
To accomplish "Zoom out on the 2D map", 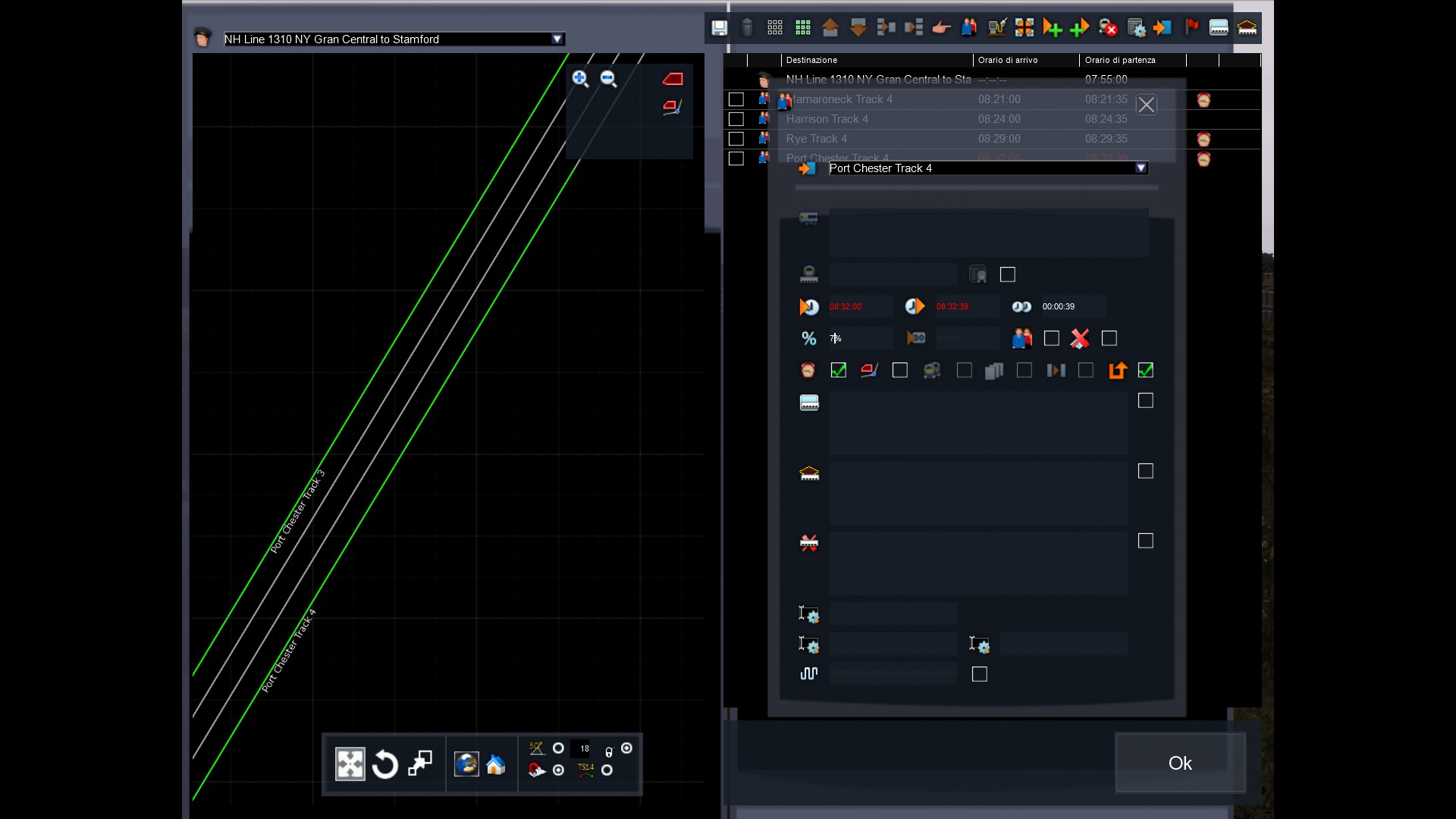I will point(609,79).
